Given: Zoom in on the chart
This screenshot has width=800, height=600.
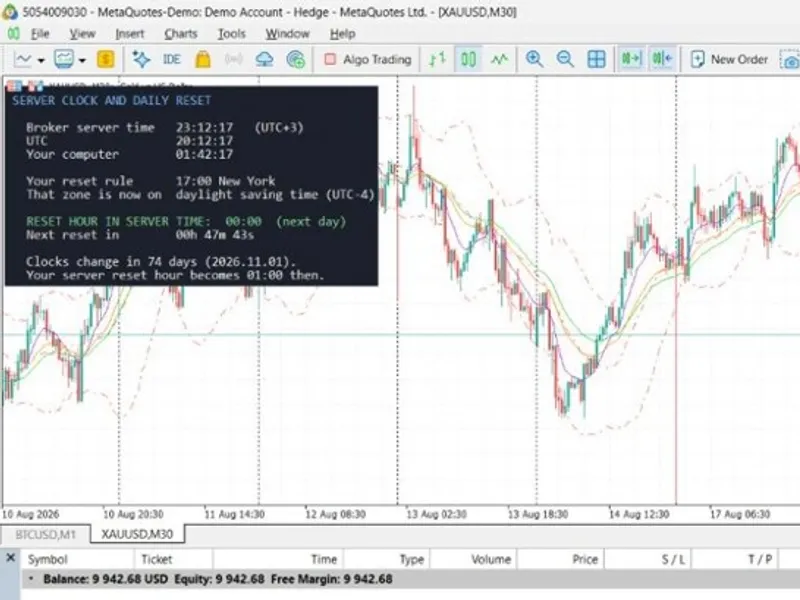Looking at the screenshot, I should [x=534, y=59].
